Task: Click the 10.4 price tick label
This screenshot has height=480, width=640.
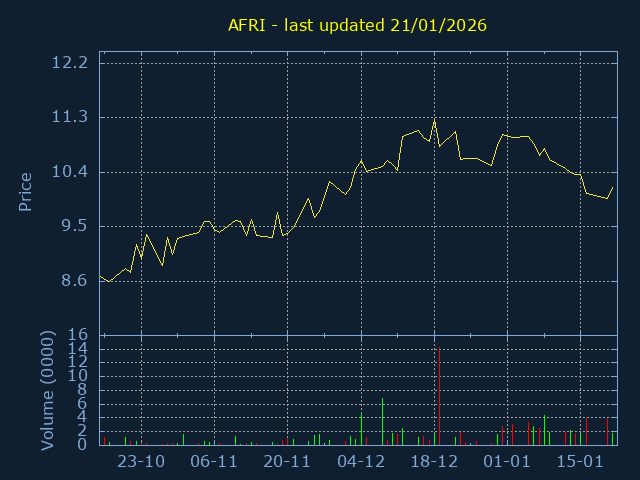Action: [69, 172]
